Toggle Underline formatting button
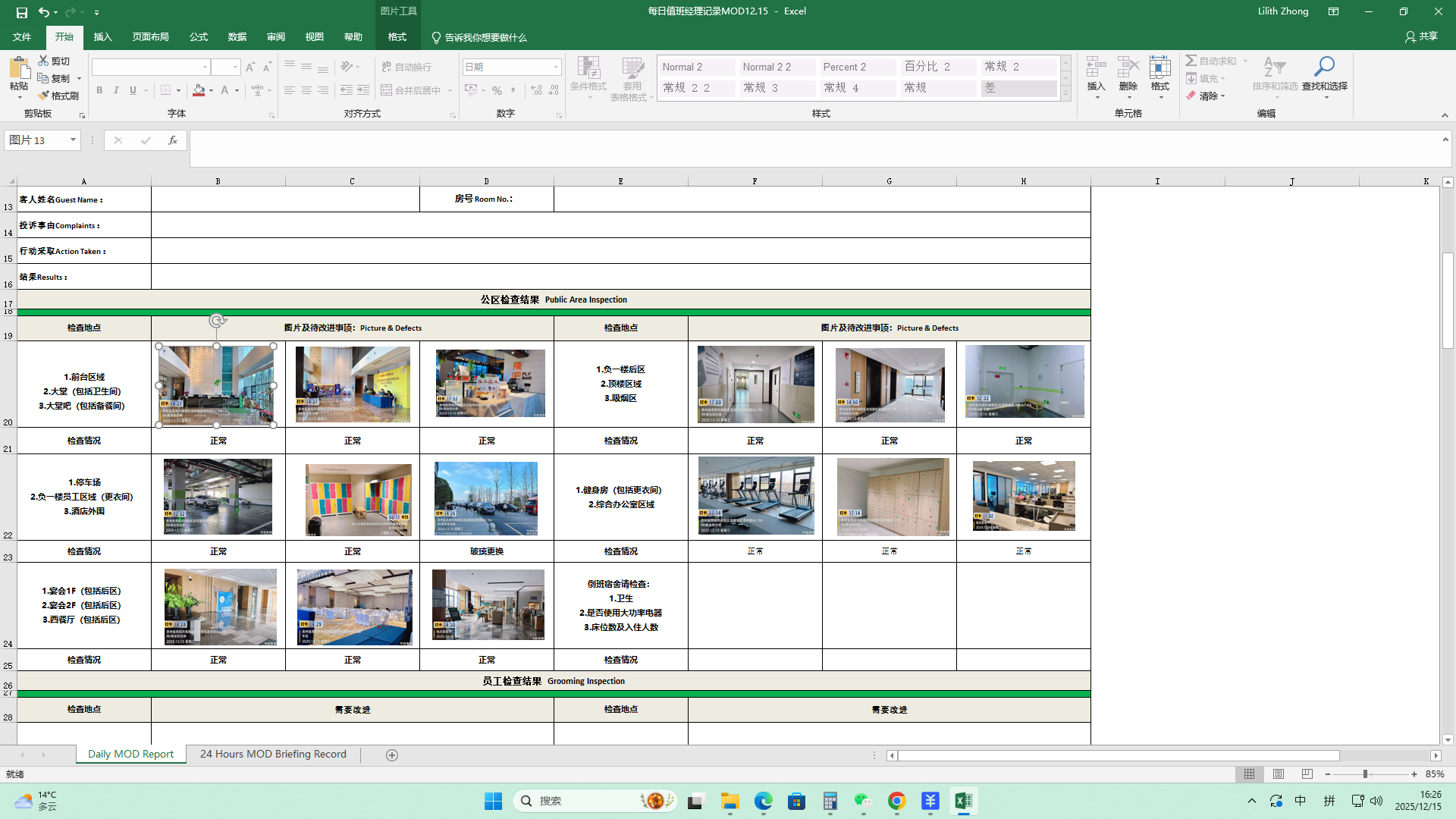 (133, 90)
